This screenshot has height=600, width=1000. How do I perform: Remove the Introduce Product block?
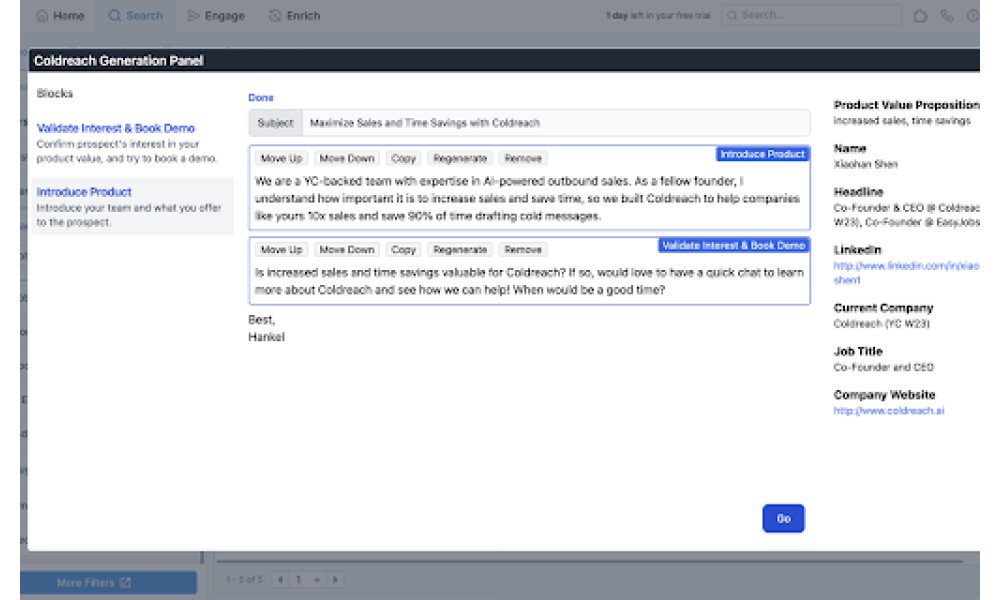523,158
